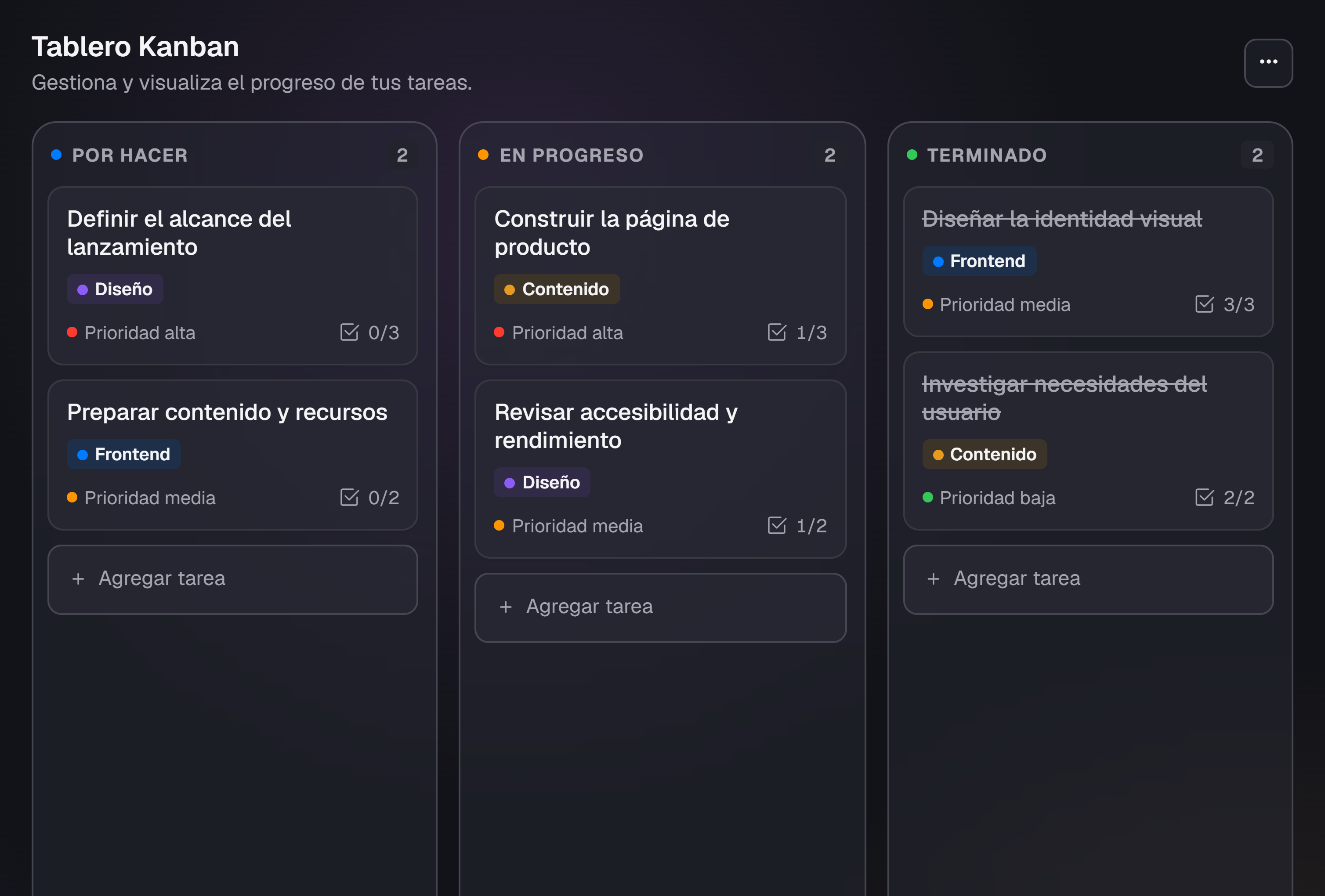This screenshot has height=896, width=1325.
Task: Click Frontend tag on Preparar contenido card
Action: coord(124,454)
